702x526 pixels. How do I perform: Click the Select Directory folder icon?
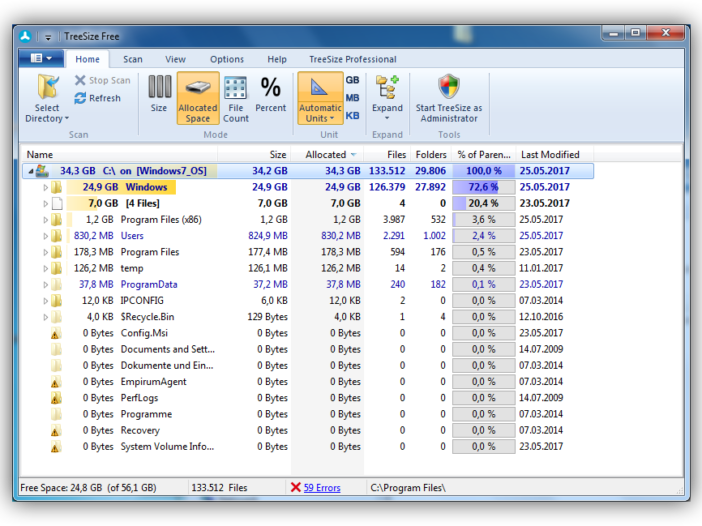click(x=47, y=87)
